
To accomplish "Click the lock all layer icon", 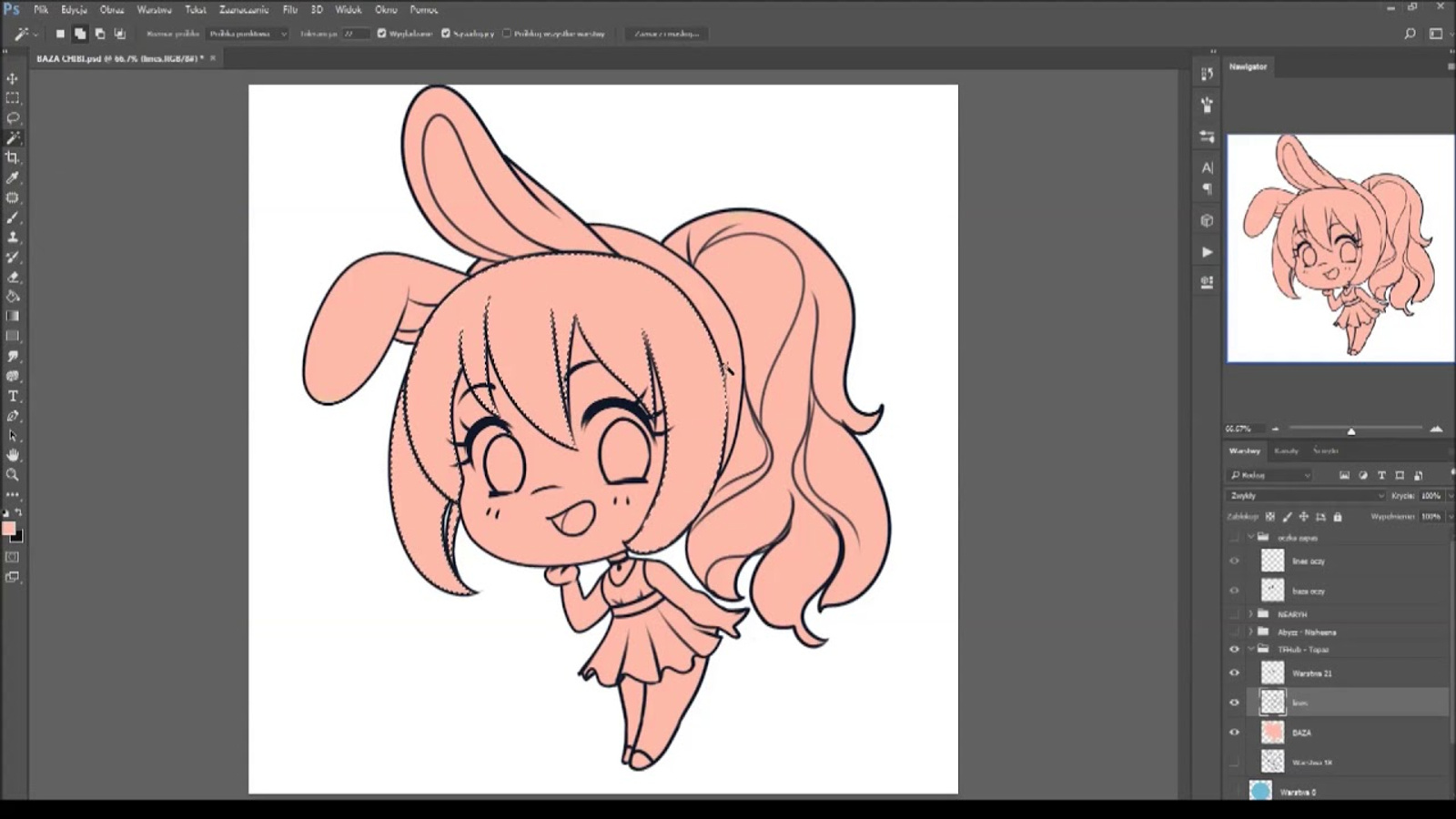I will pyautogui.click(x=1337, y=517).
